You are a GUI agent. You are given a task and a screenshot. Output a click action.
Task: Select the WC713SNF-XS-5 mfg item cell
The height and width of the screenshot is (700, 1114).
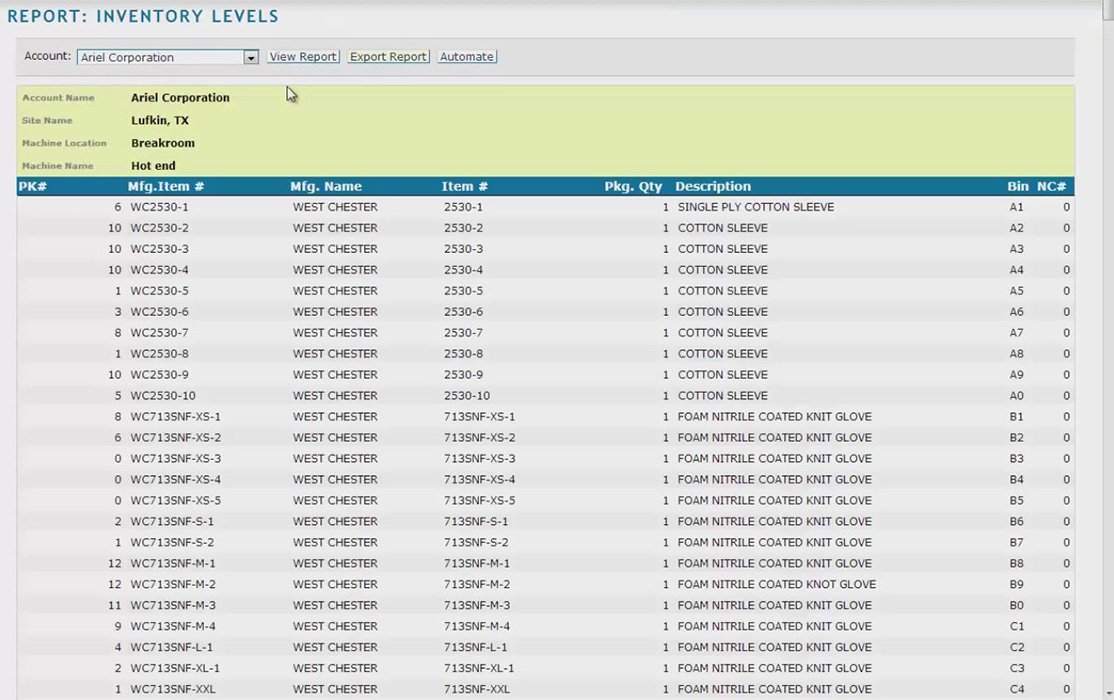(x=175, y=500)
